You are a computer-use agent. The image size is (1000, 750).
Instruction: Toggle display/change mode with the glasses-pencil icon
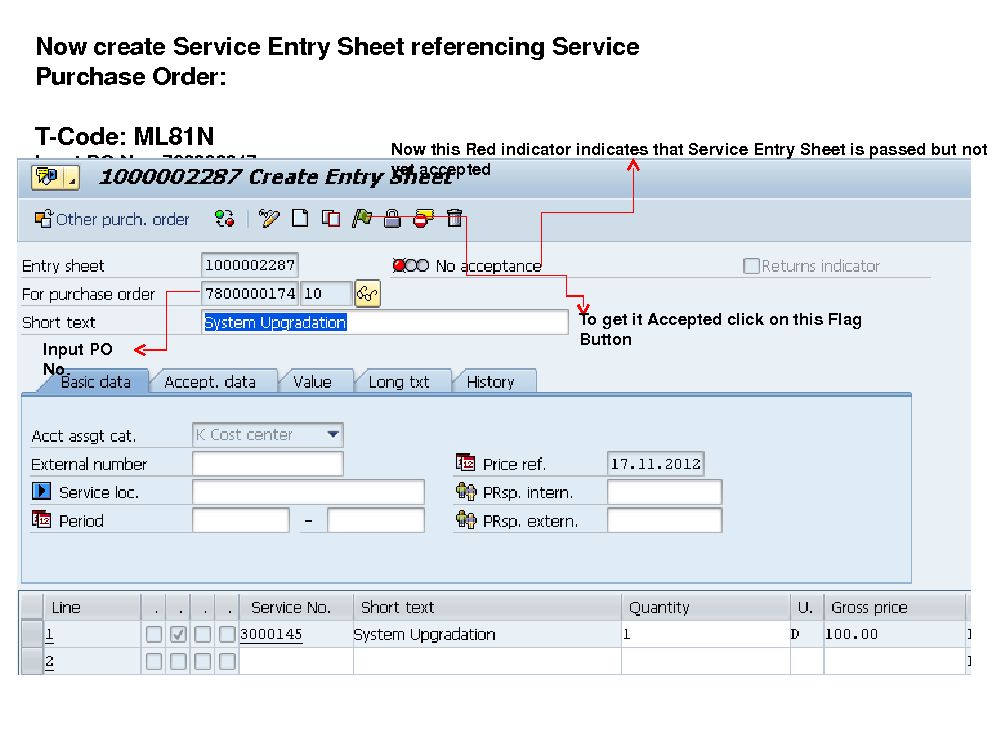pos(269,218)
